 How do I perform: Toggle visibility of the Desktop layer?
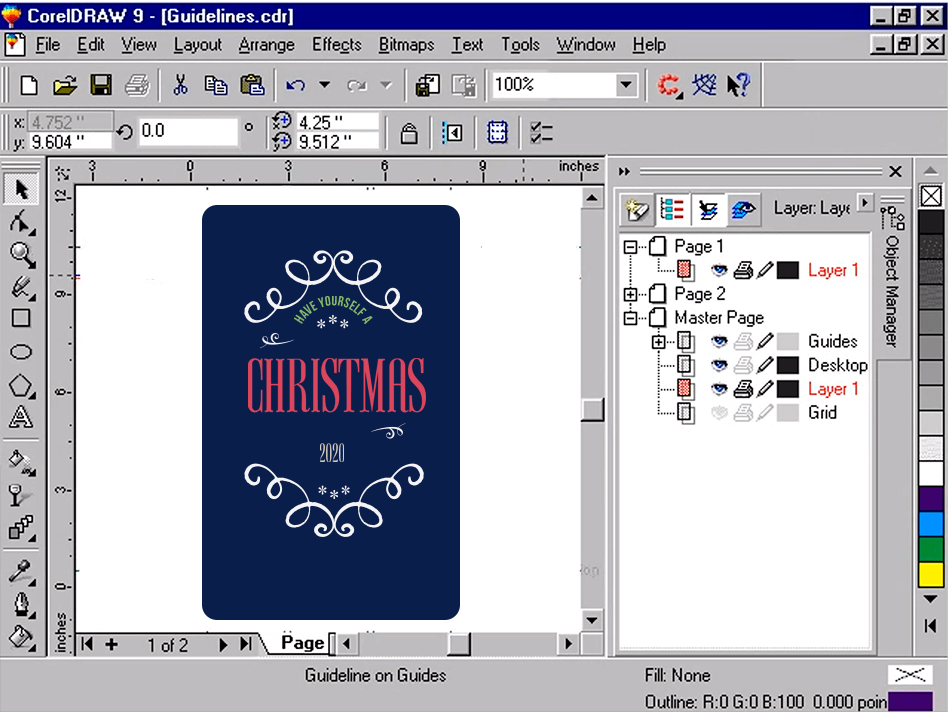[x=721, y=365]
